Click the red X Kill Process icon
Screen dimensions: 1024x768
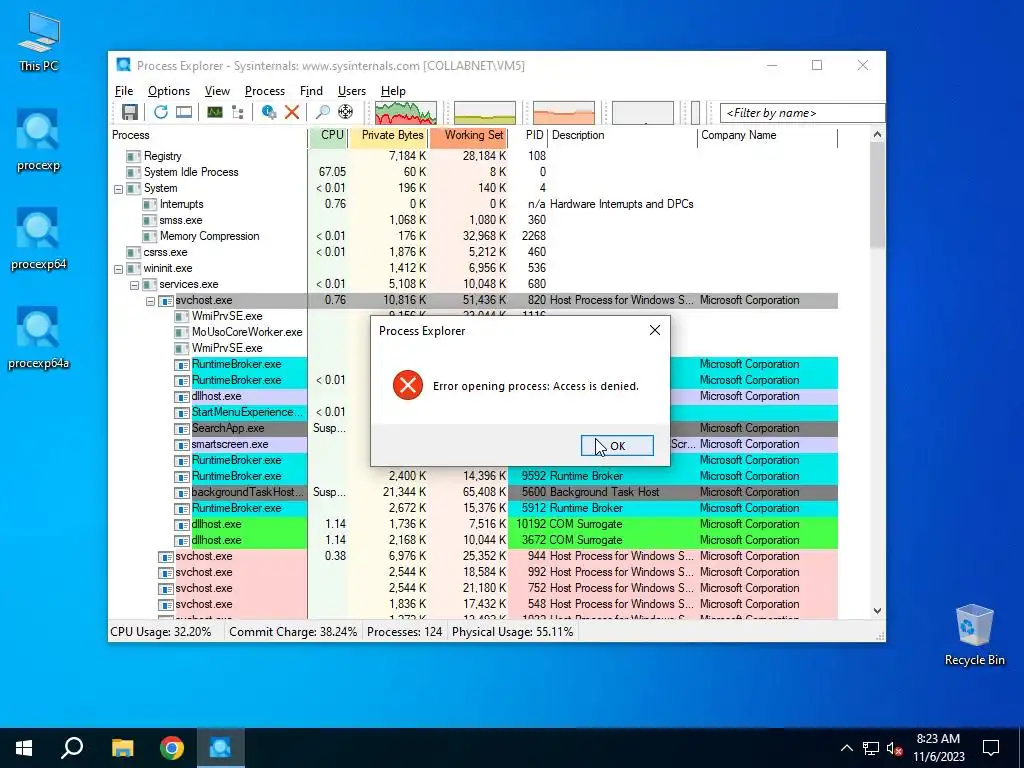coord(292,112)
